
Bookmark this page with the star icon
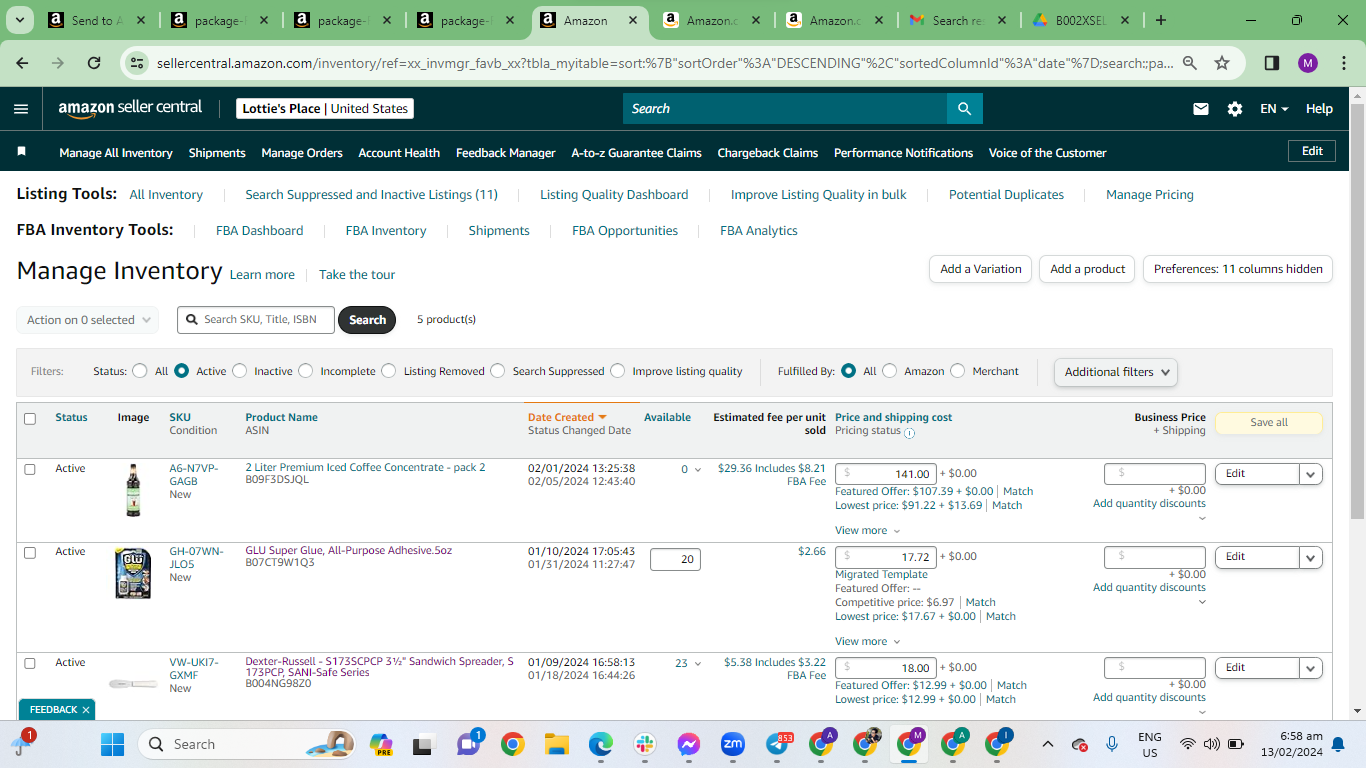coord(1222,63)
